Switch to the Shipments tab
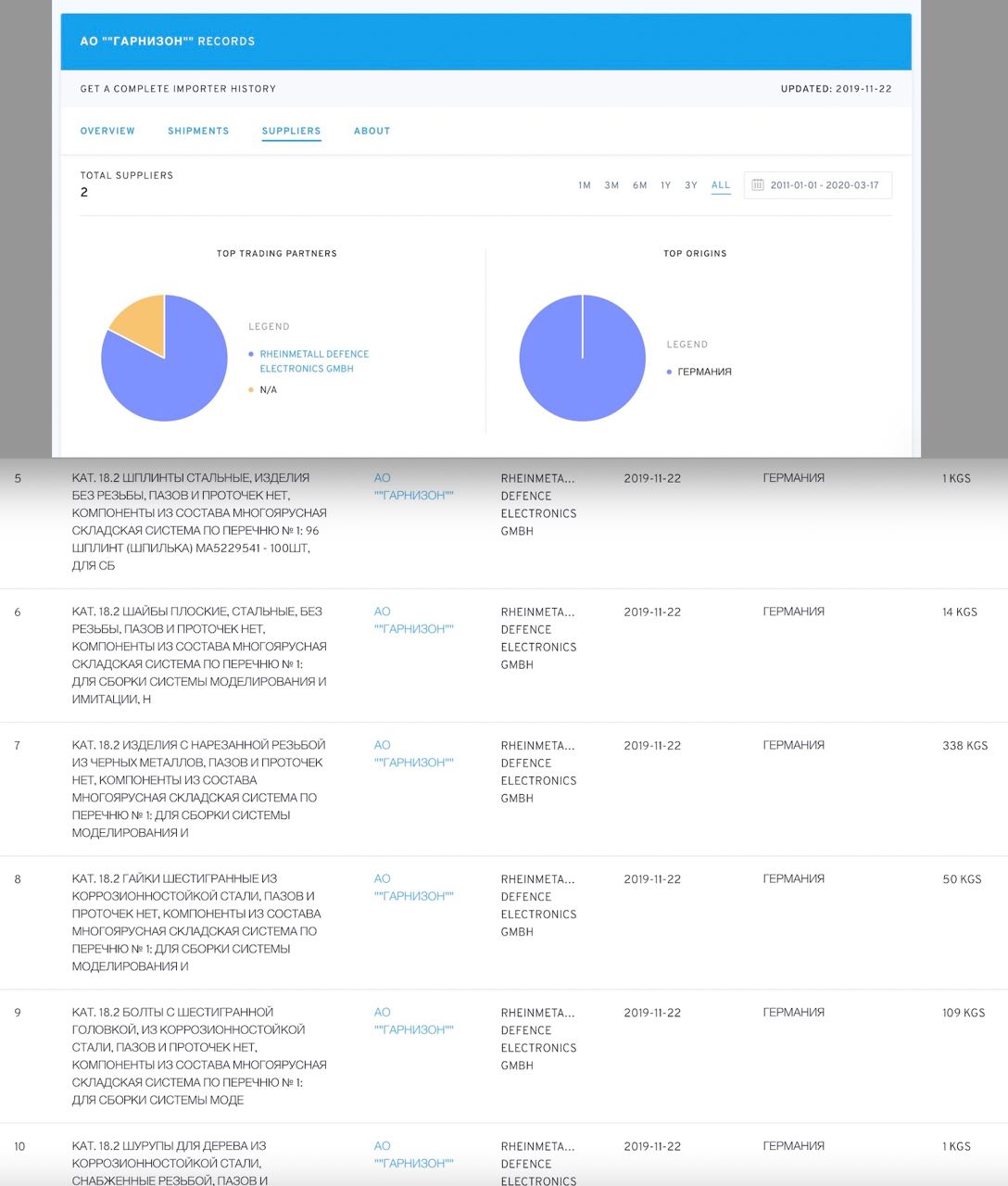 point(198,131)
